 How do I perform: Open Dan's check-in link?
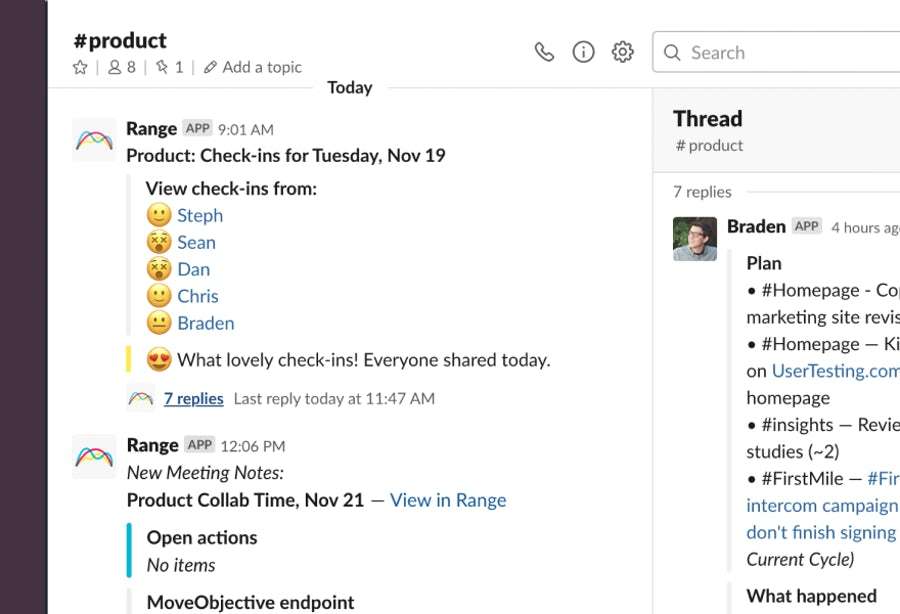pos(193,269)
